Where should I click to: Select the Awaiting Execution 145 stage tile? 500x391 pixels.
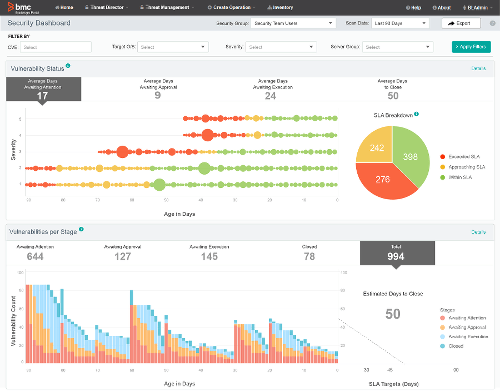click(209, 253)
